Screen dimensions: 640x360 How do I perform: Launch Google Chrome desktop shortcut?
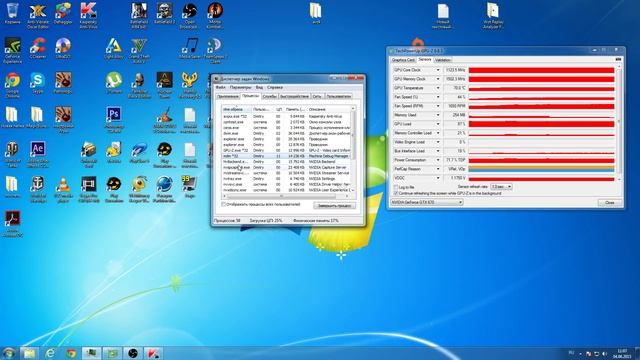tap(12, 85)
